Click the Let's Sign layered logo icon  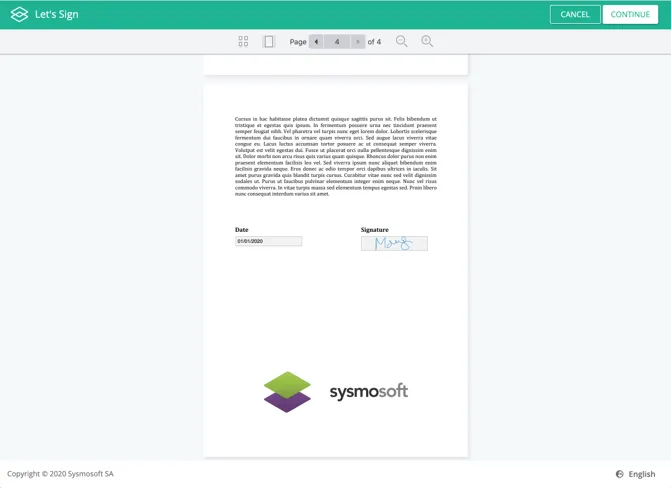click(19, 14)
